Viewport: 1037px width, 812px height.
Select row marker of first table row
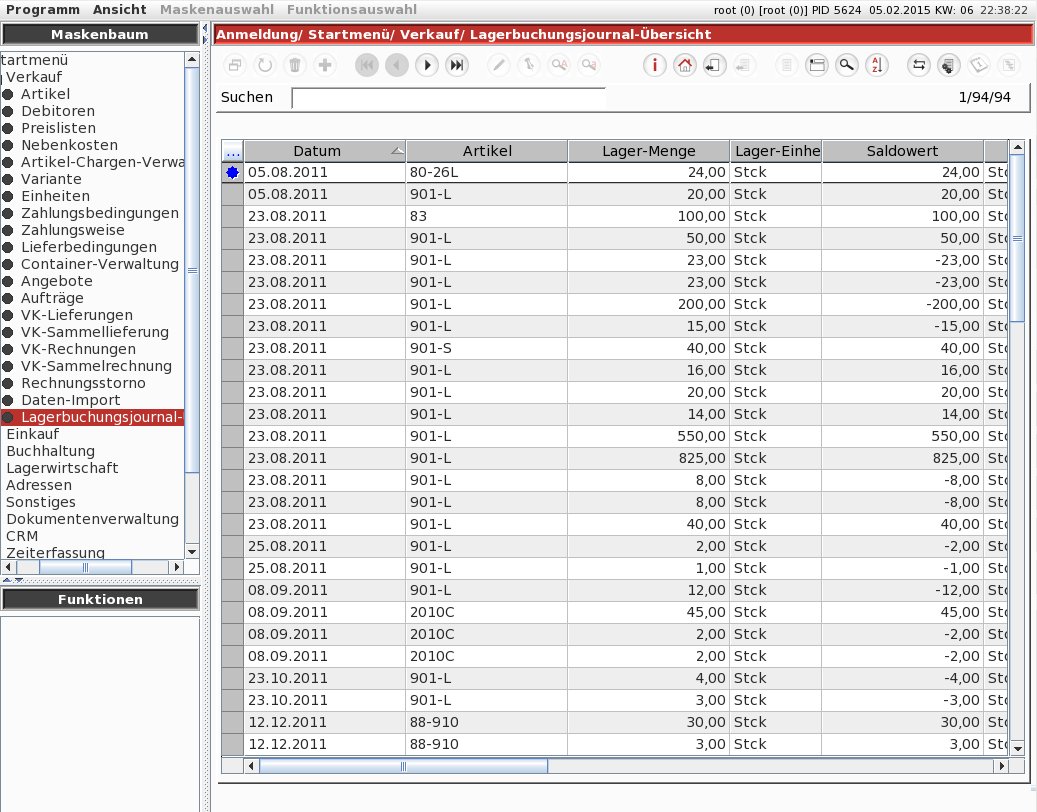point(232,173)
